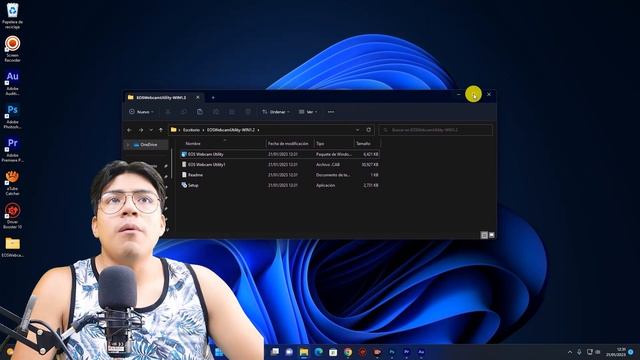Open network and volume quick settings
640x360 pixels.
click(593, 352)
